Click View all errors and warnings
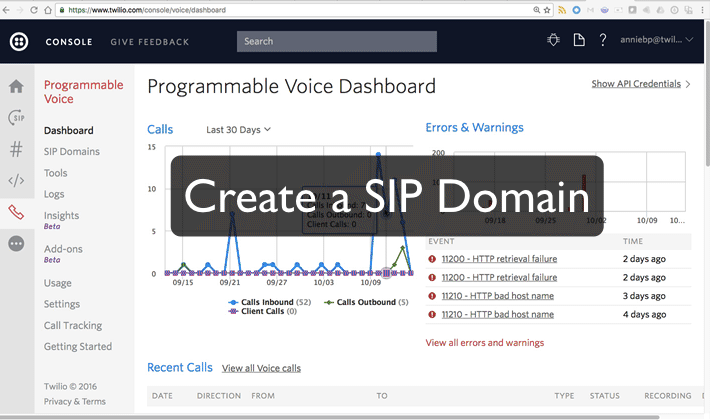Screen dimensions: 710x420 coord(485,343)
